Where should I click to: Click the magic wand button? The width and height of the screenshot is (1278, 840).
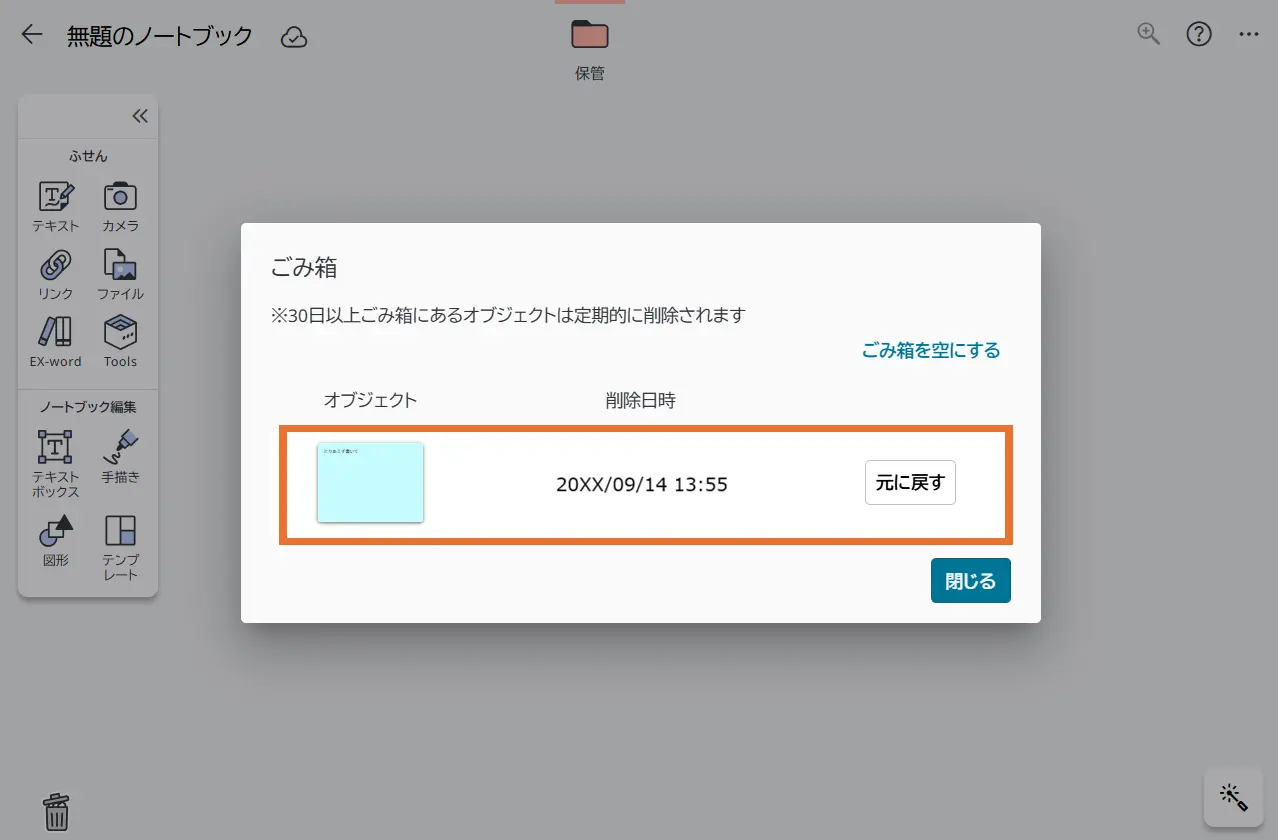pos(1233,797)
